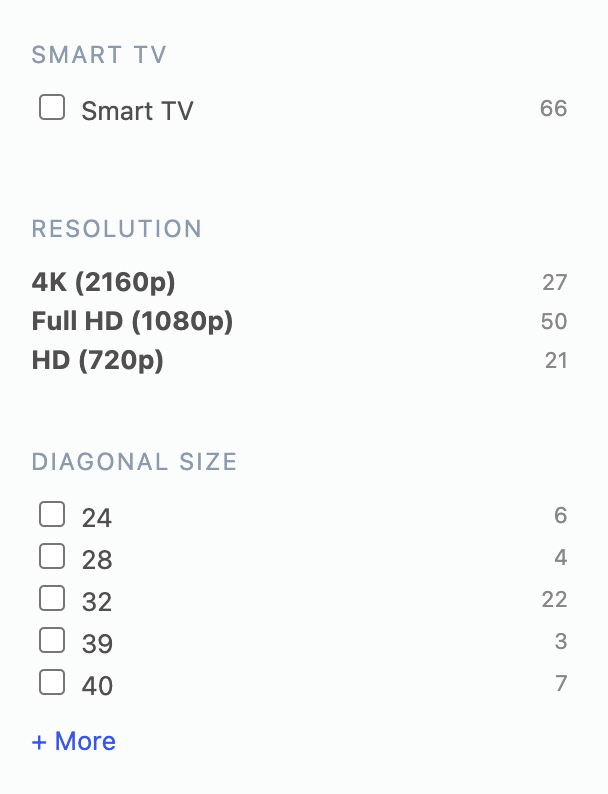Click the 32-inch result count 22
608x794 pixels.
click(554, 600)
